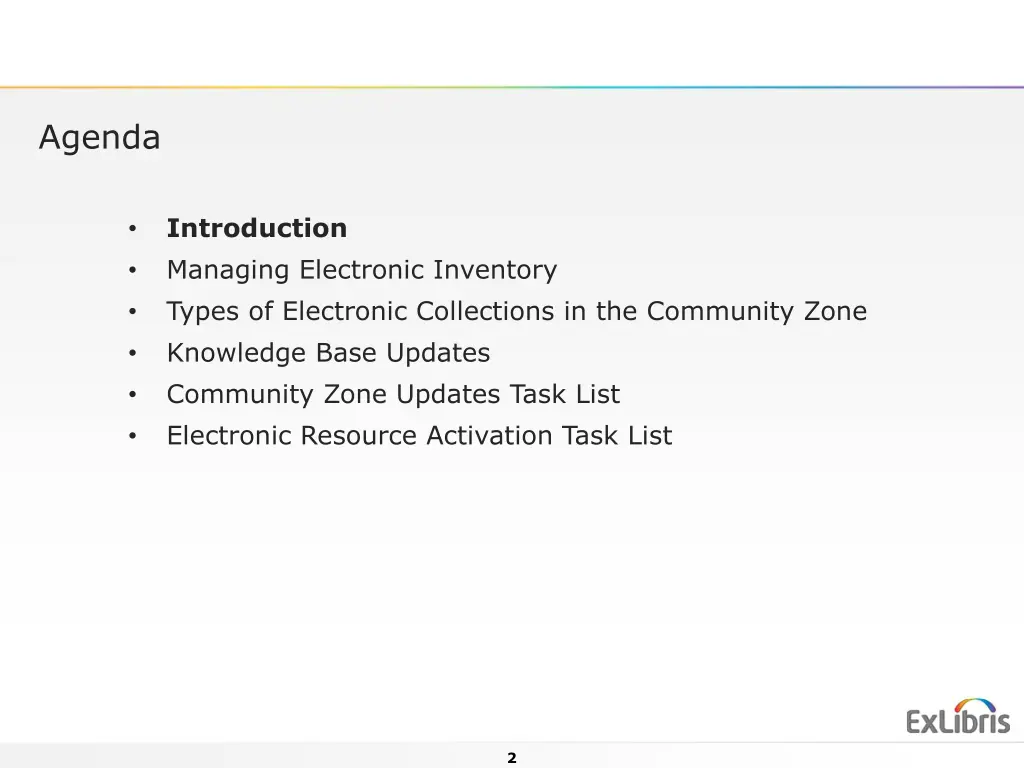The image size is (1024, 768).
Task: Select the bullet before Introduction
Action: [x=133, y=229]
